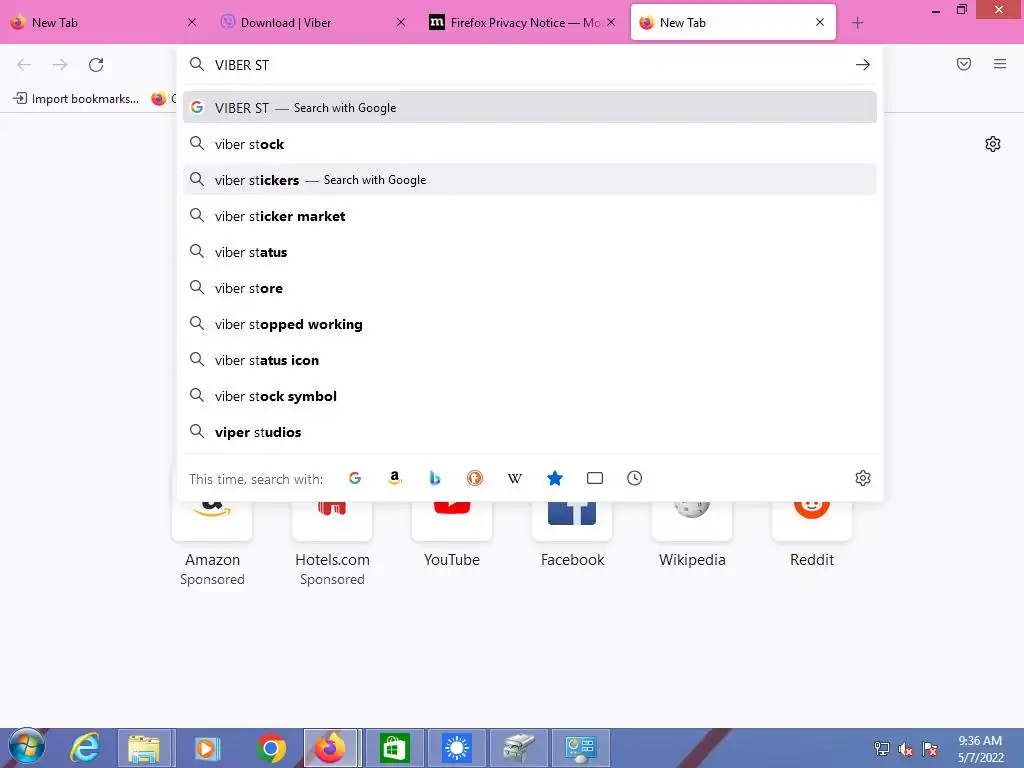
Task: Open Firefox application menu
Action: click(1000, 64)
